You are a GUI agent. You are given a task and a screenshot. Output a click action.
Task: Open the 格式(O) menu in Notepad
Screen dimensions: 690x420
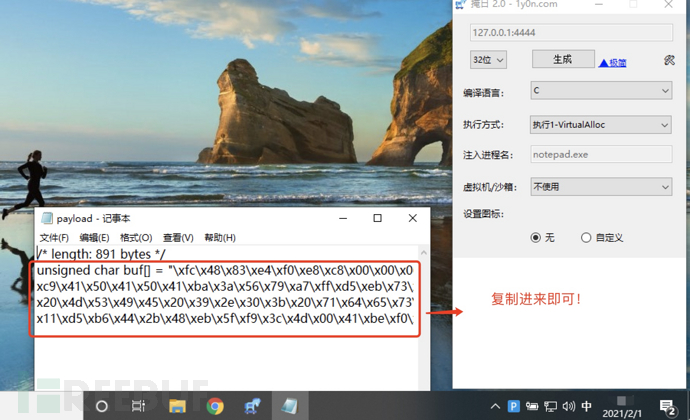pos(136,238)
